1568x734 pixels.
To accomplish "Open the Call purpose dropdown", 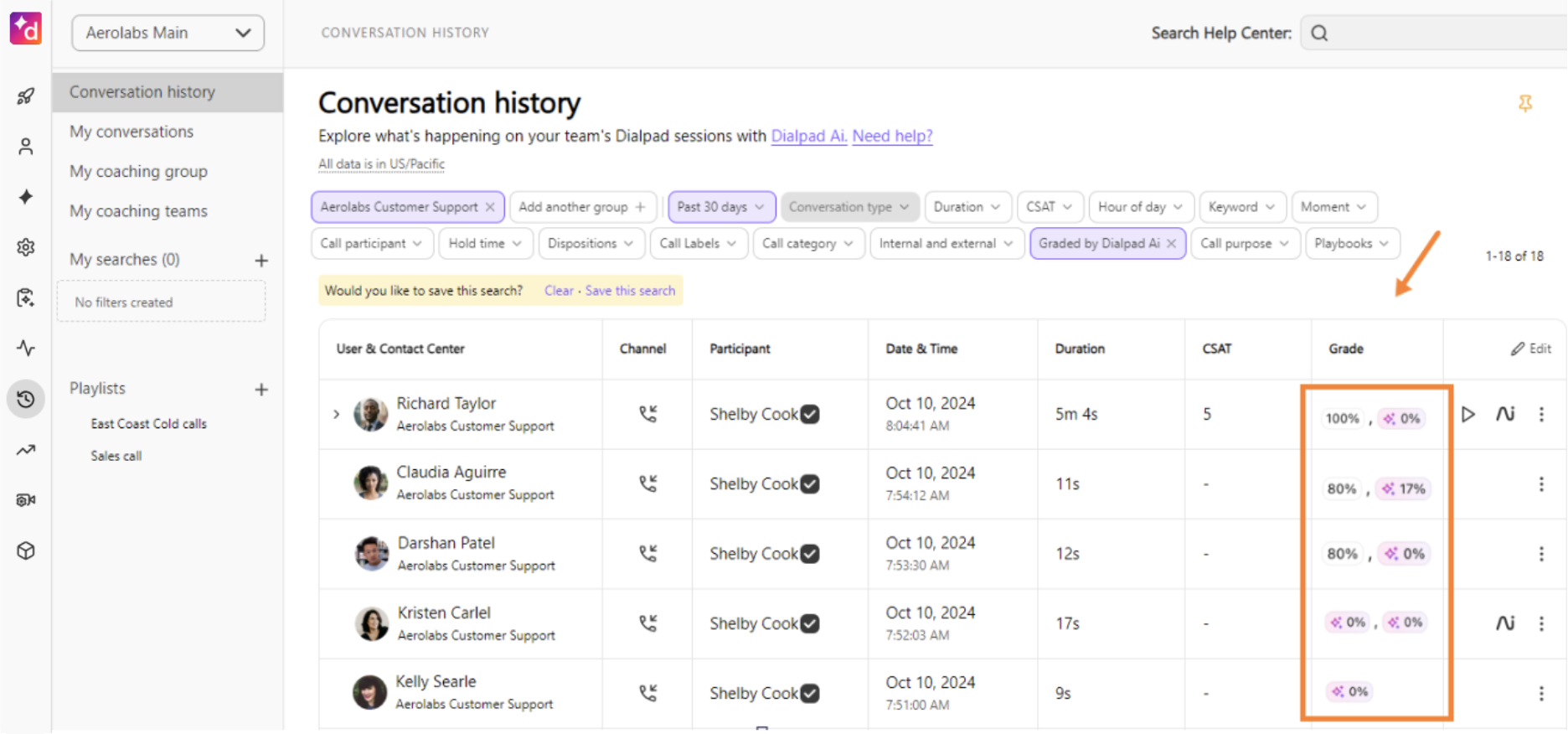I will (x=1245, y=244).
